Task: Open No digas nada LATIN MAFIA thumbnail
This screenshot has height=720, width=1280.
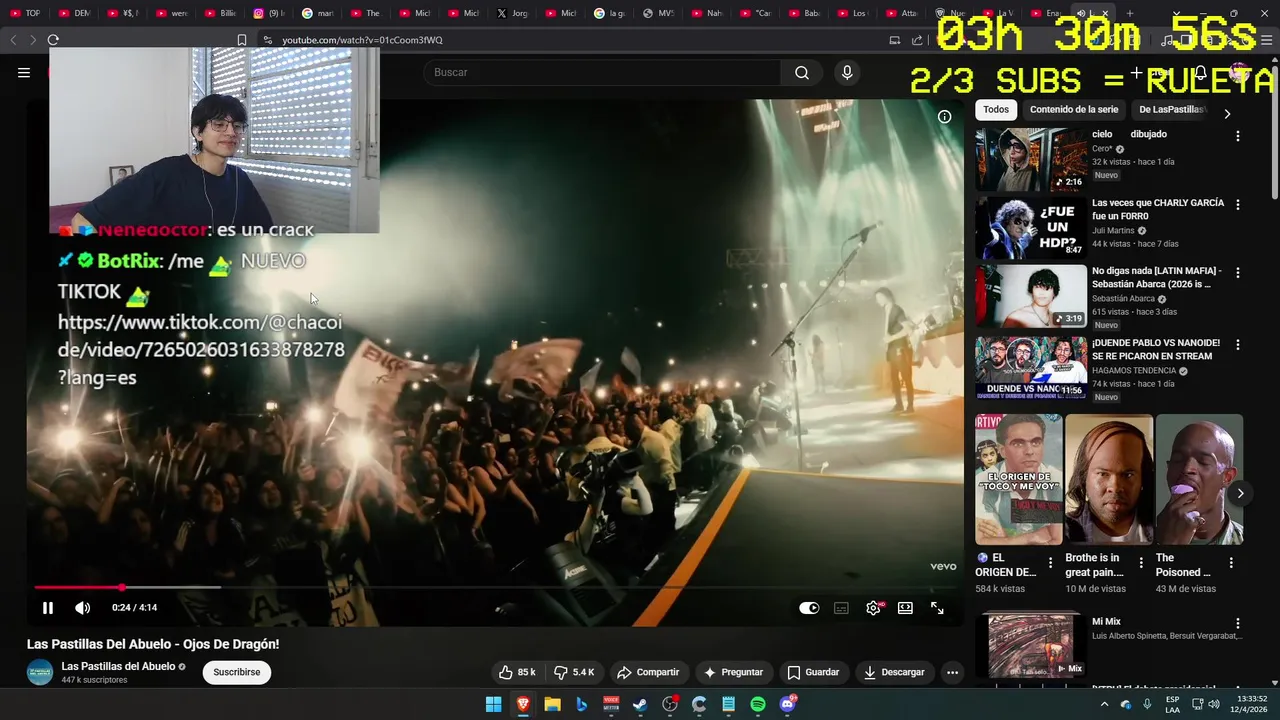Action: click(x=1031, y=295)
